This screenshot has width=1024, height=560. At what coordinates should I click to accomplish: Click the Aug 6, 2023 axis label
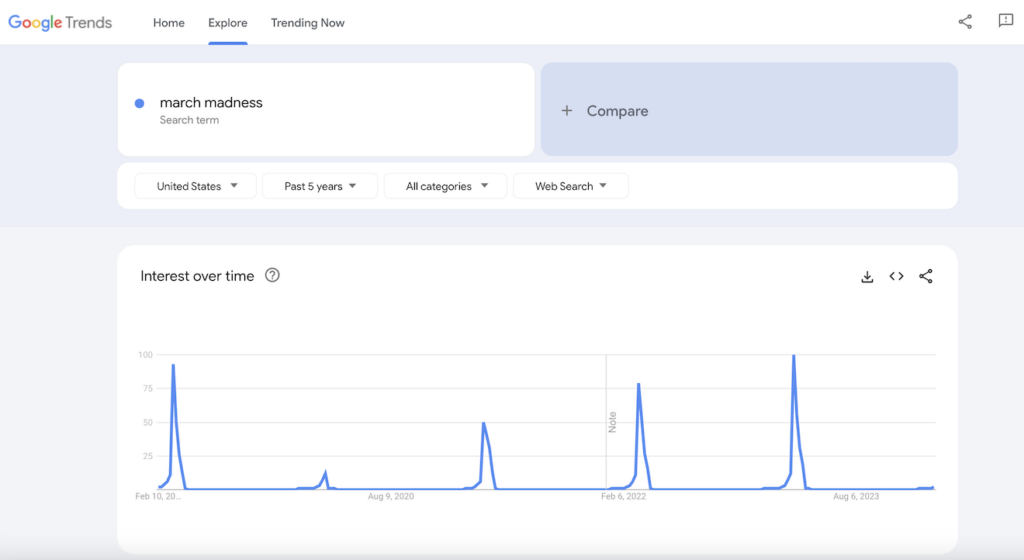point(856,497)
